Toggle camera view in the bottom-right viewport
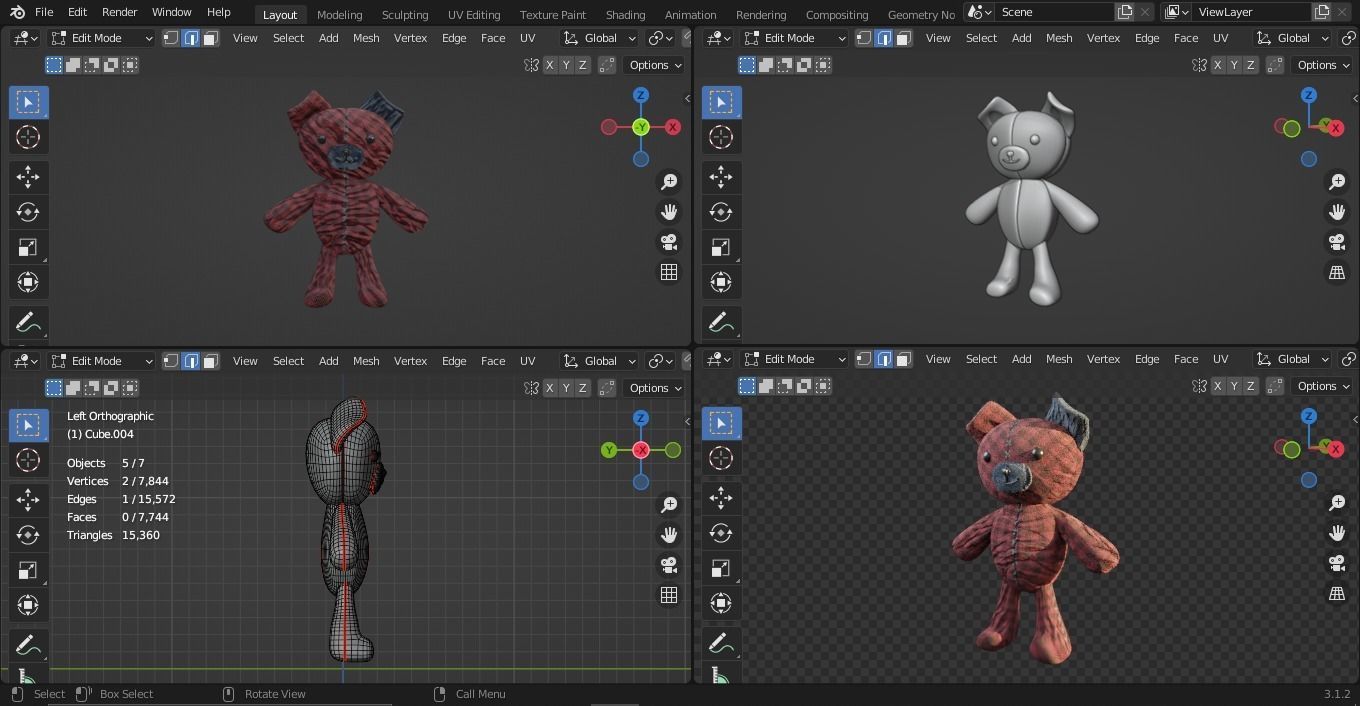Image resolution: width=1360 pixels, height=706 pixels. [1337, 563]
